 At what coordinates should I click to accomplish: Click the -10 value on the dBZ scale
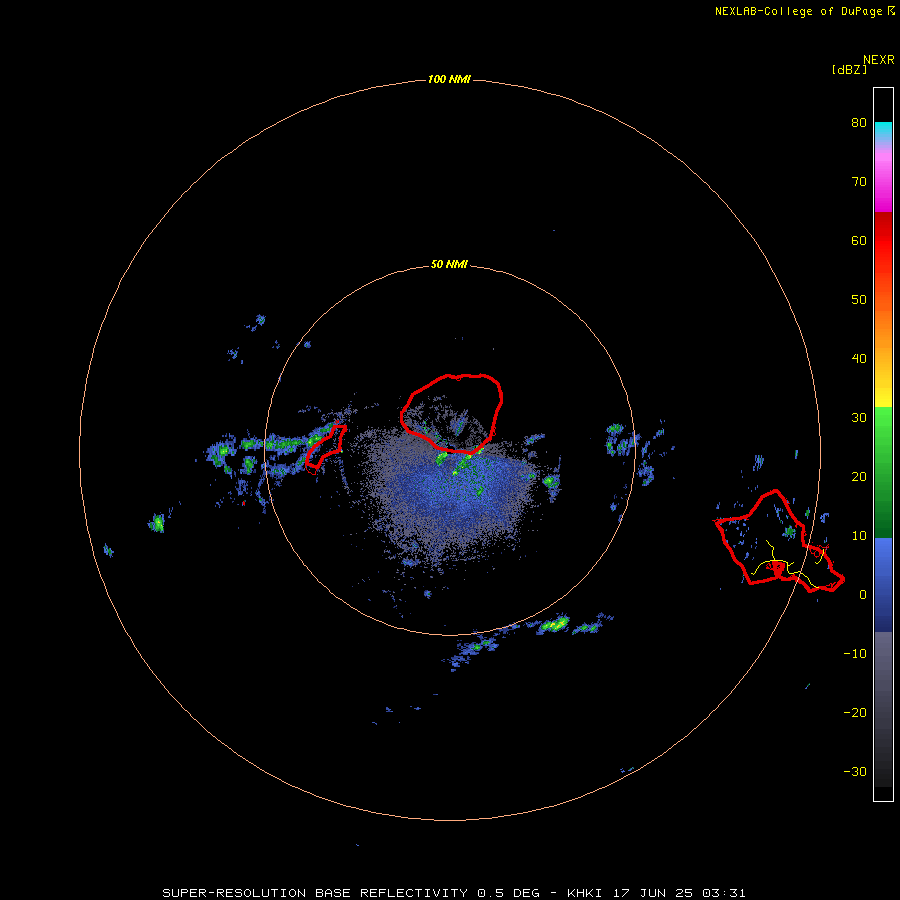(x=855, y=654)
